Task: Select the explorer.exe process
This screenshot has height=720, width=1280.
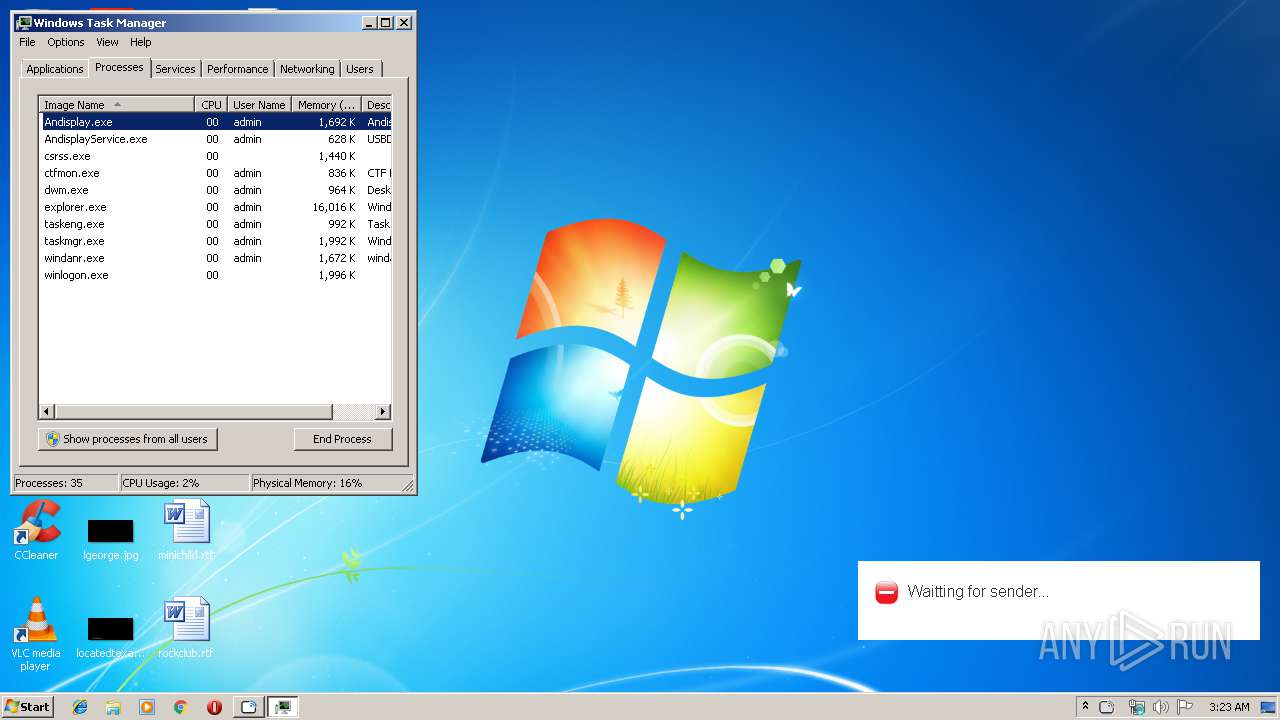Action: [215, 207]
